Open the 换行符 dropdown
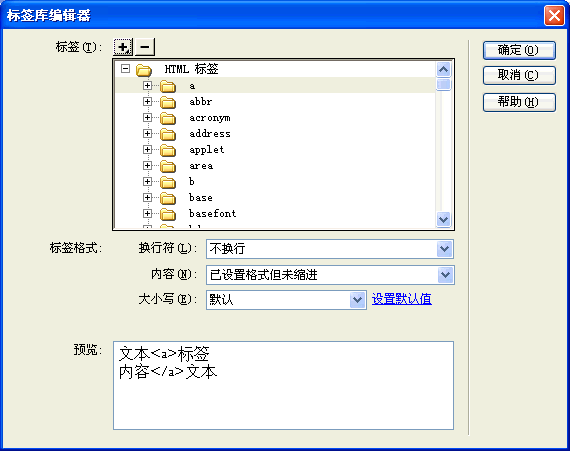570x451 pixels. click(444, 249)
